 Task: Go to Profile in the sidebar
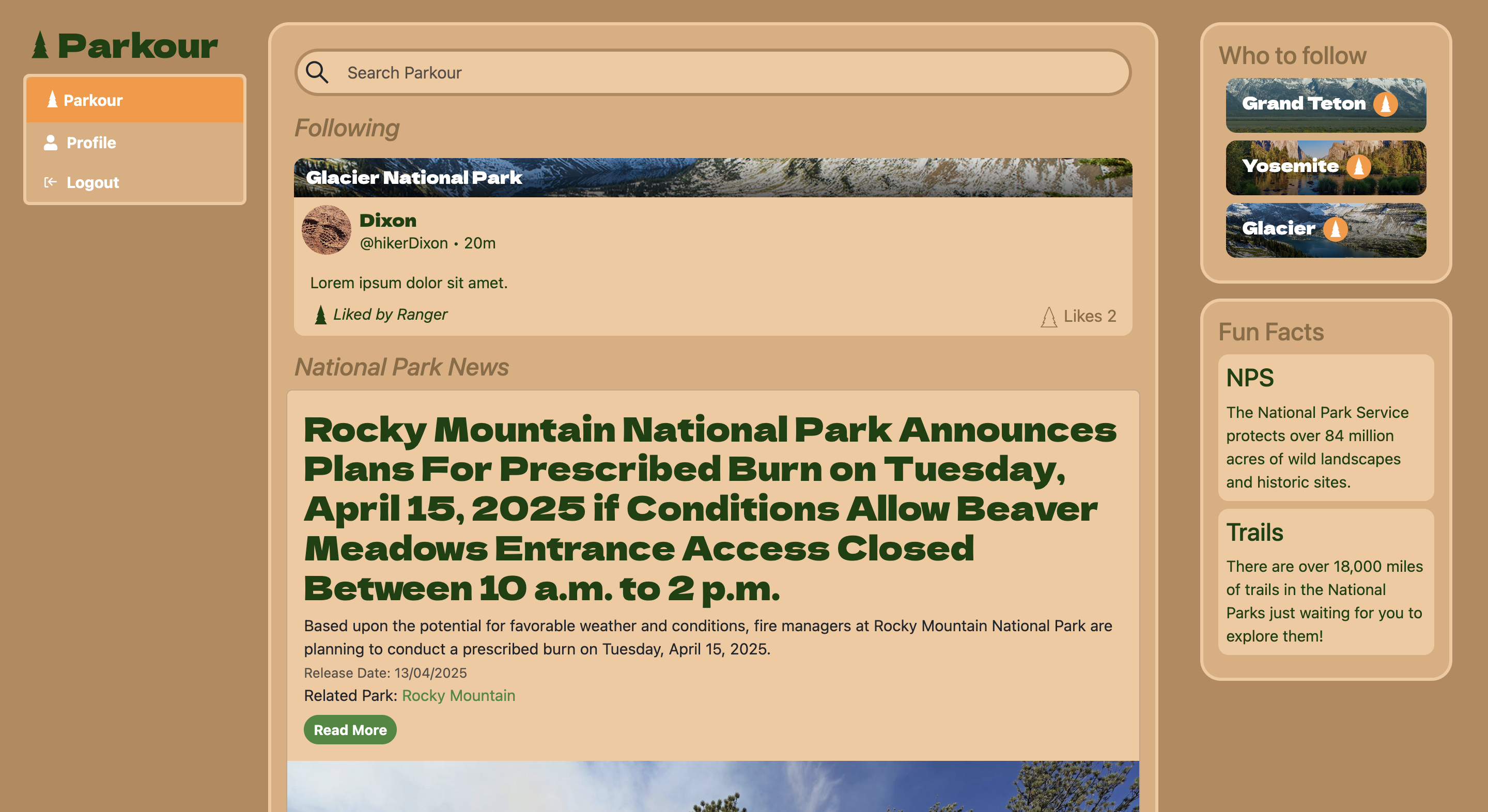[134, 143]
